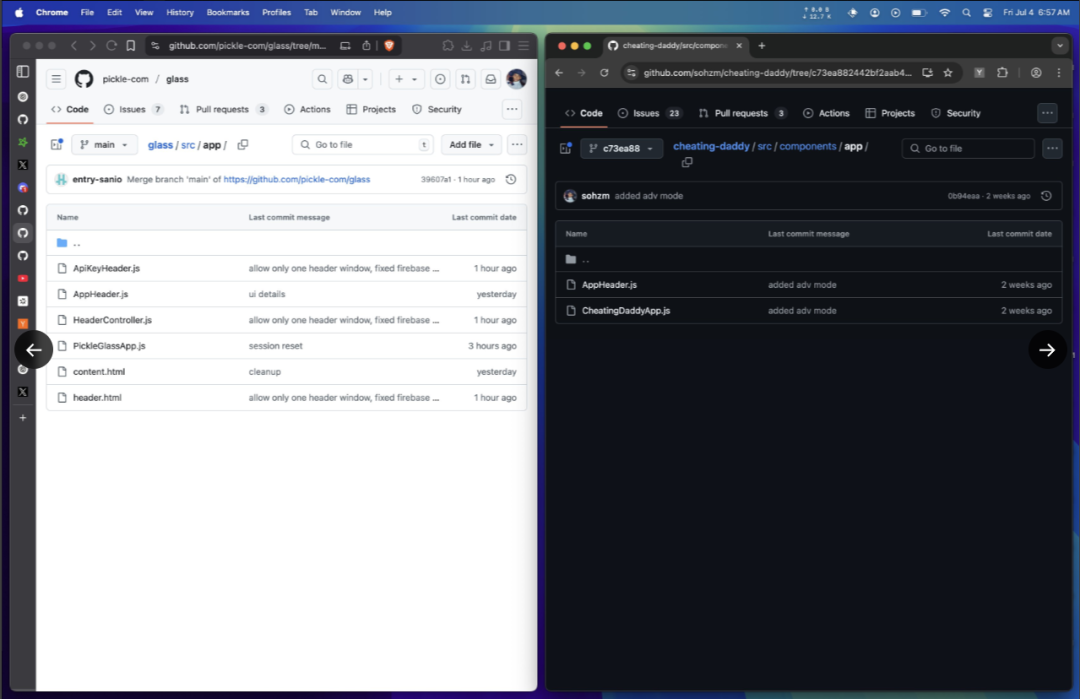
Task: Click Go to file field in cheating-daddy
Action: [x=968, y=148]
